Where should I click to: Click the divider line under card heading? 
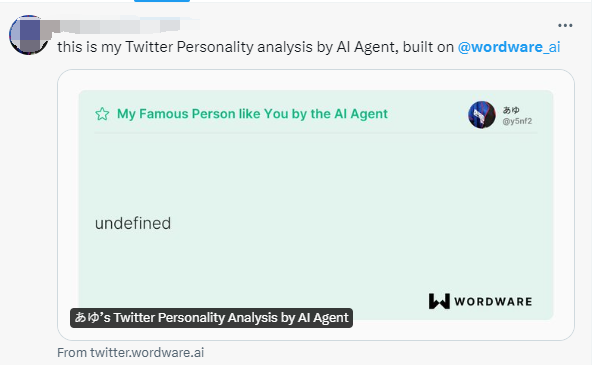tap(316, 133)
